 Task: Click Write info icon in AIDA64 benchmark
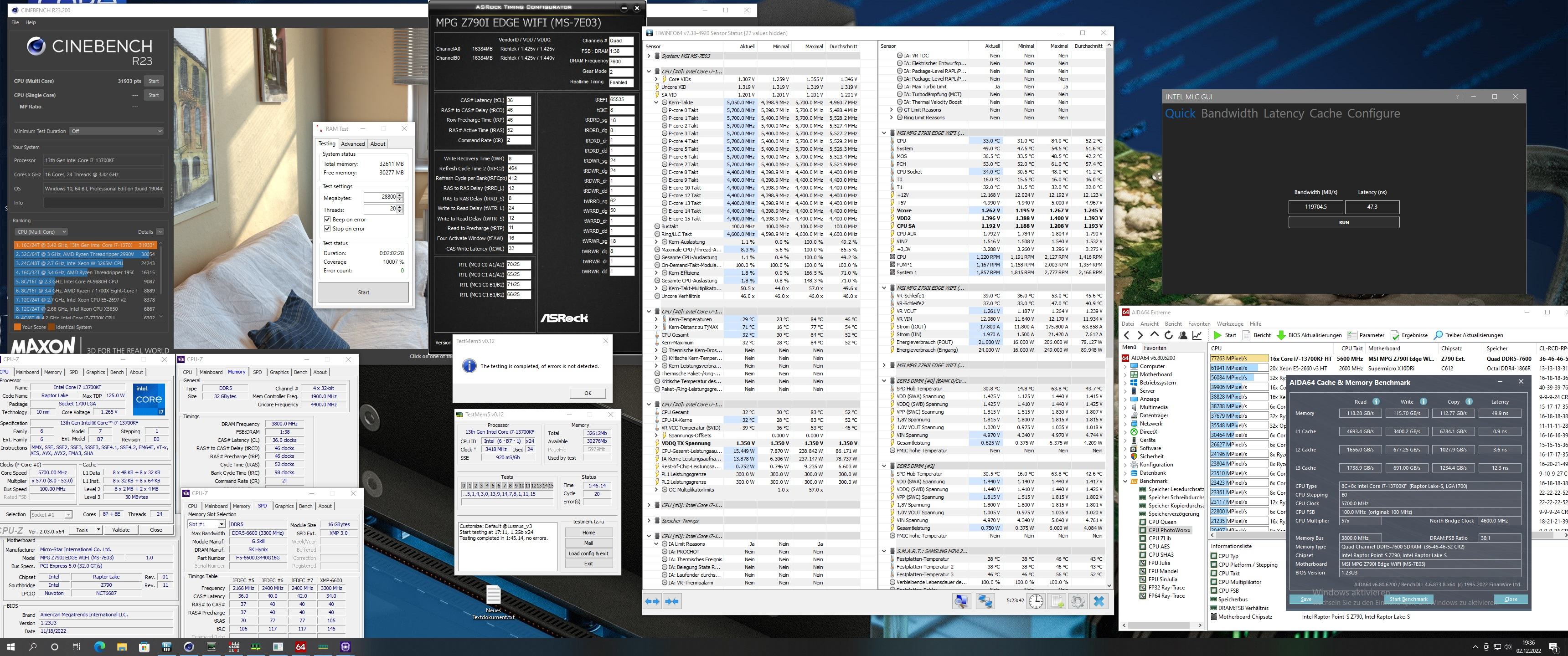point(1423,402)
